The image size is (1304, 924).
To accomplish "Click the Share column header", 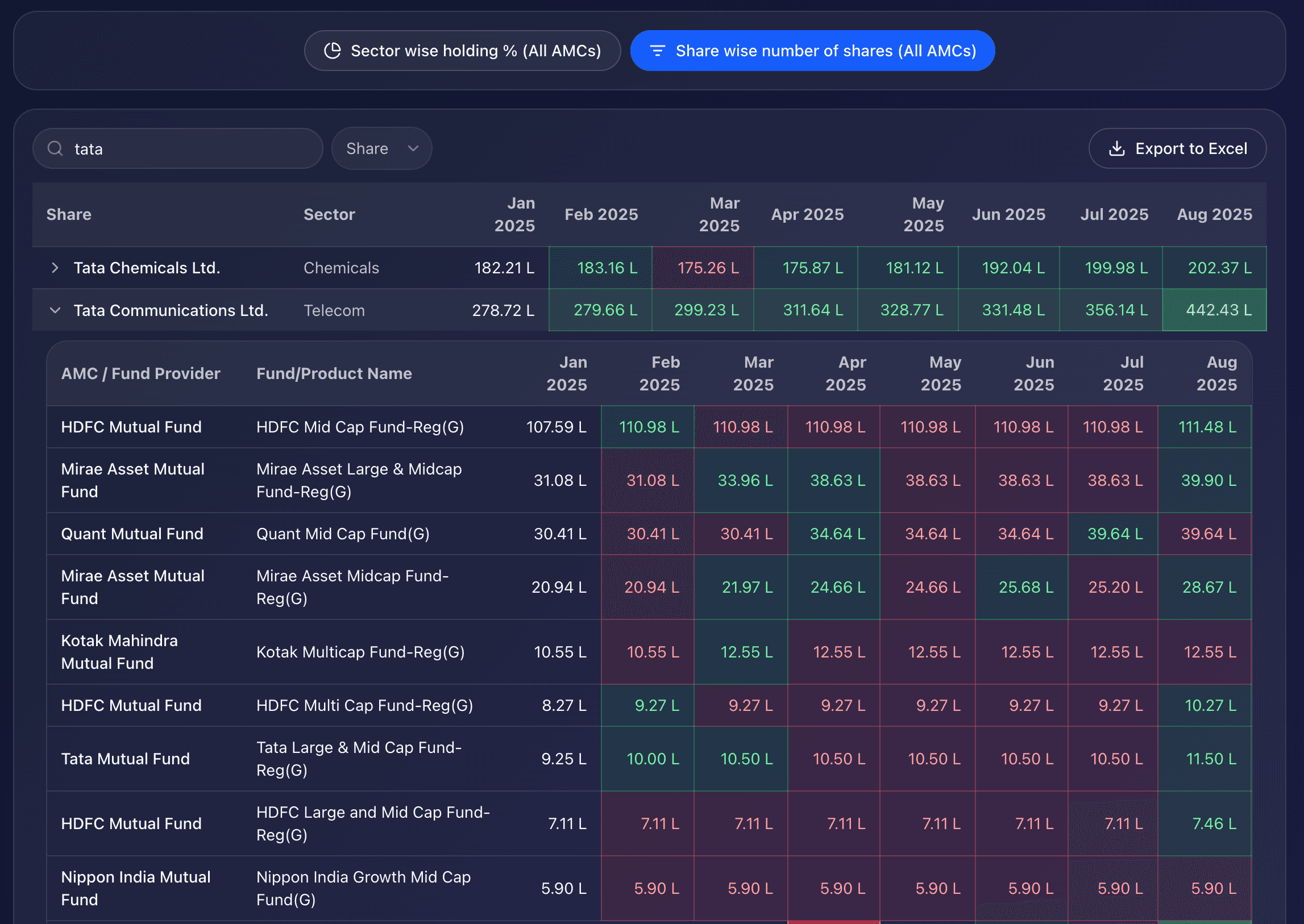I will pos(69,214).
